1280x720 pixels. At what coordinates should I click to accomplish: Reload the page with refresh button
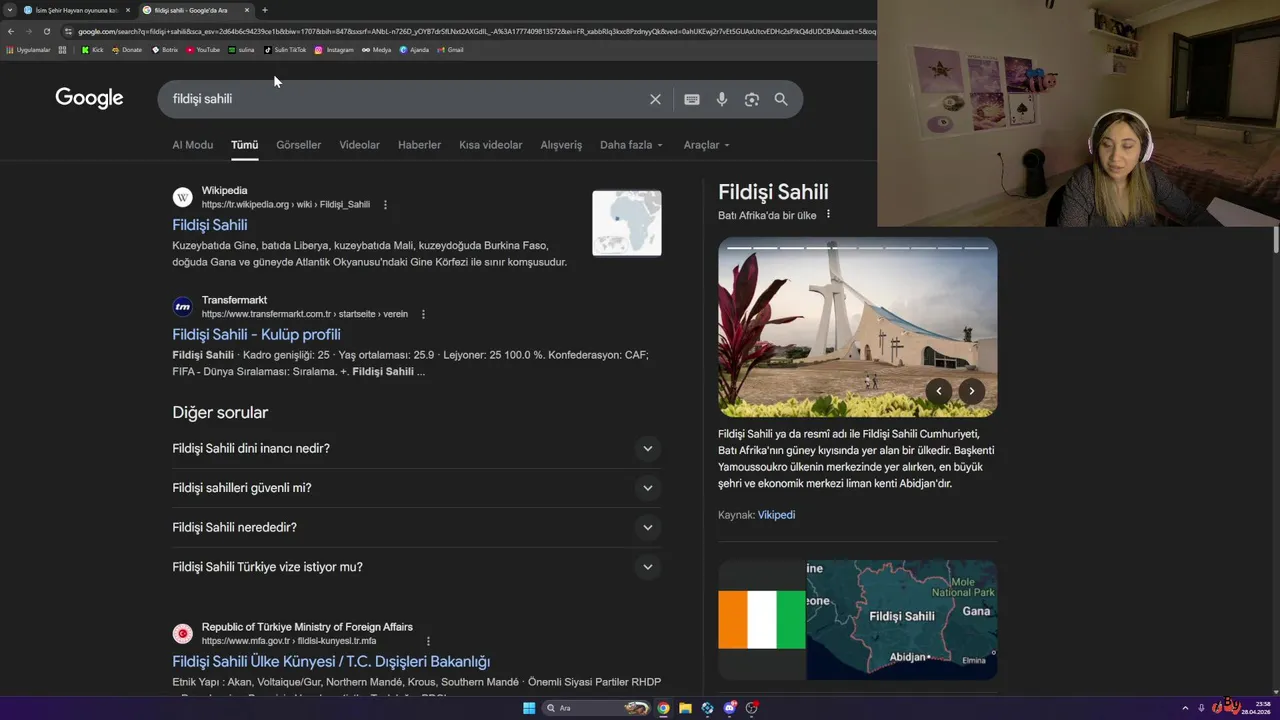coord(46,31)
